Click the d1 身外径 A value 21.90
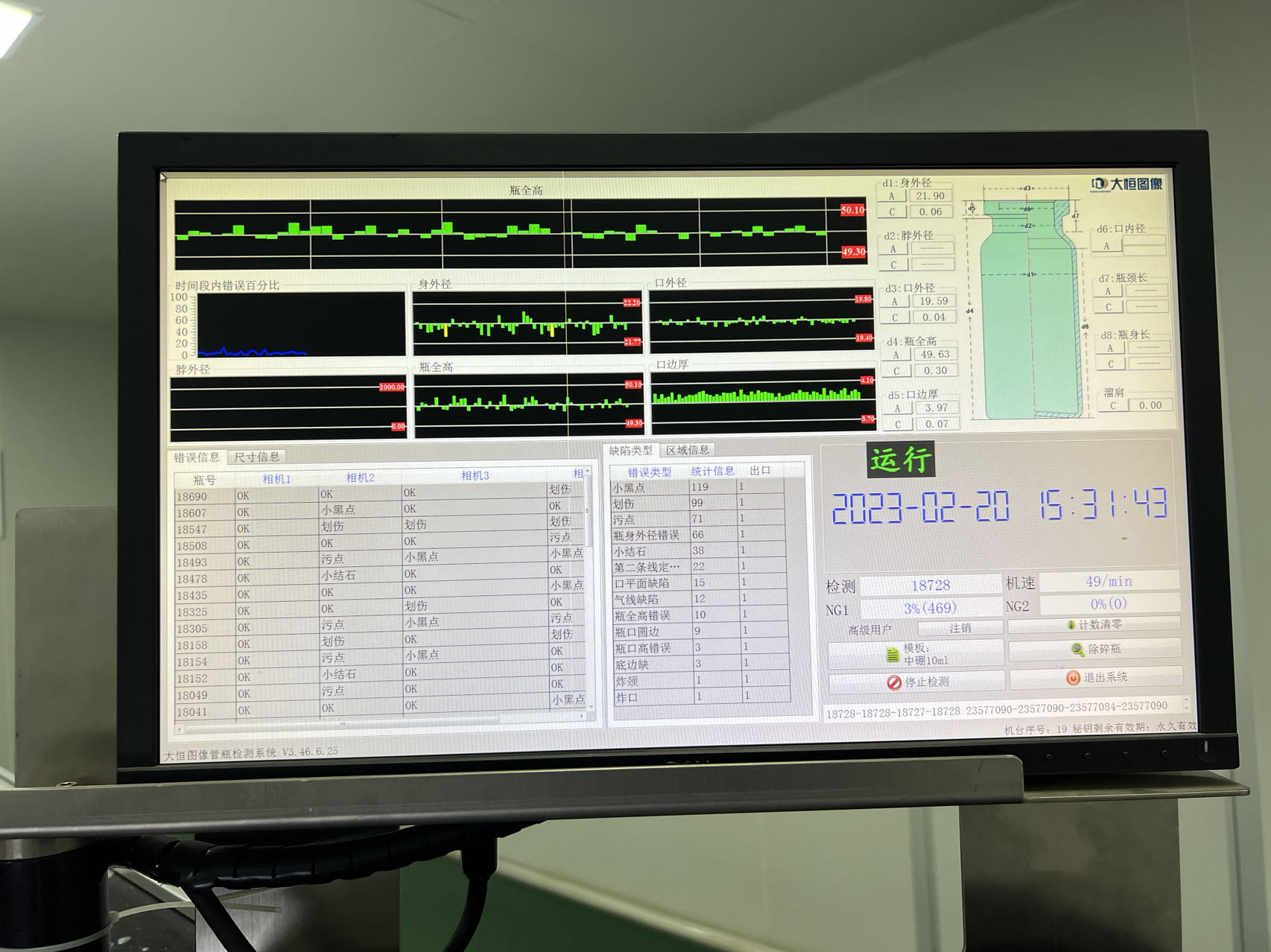This screenshot has width=1271, height=952. [x=931, y=196]
